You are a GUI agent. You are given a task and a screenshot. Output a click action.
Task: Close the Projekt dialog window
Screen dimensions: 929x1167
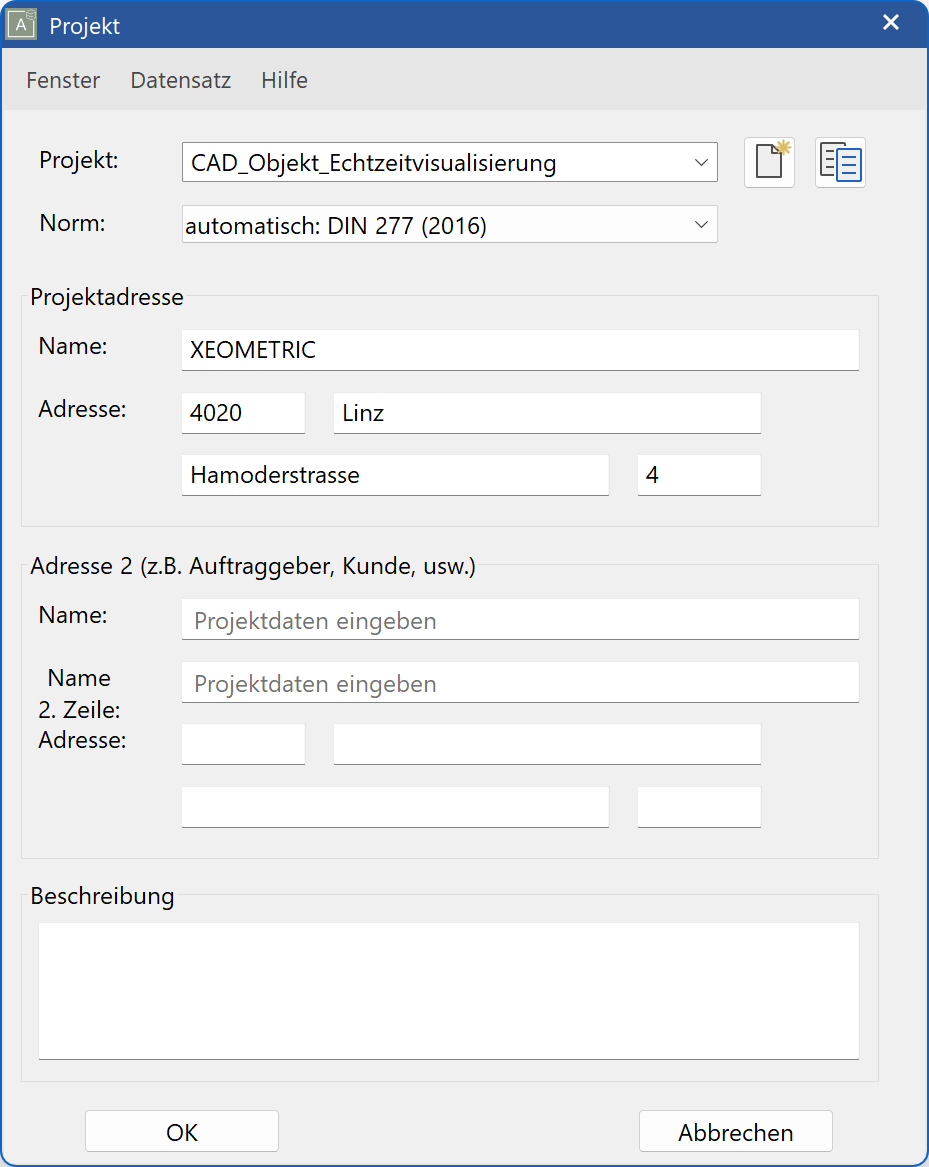pos(890,23)
